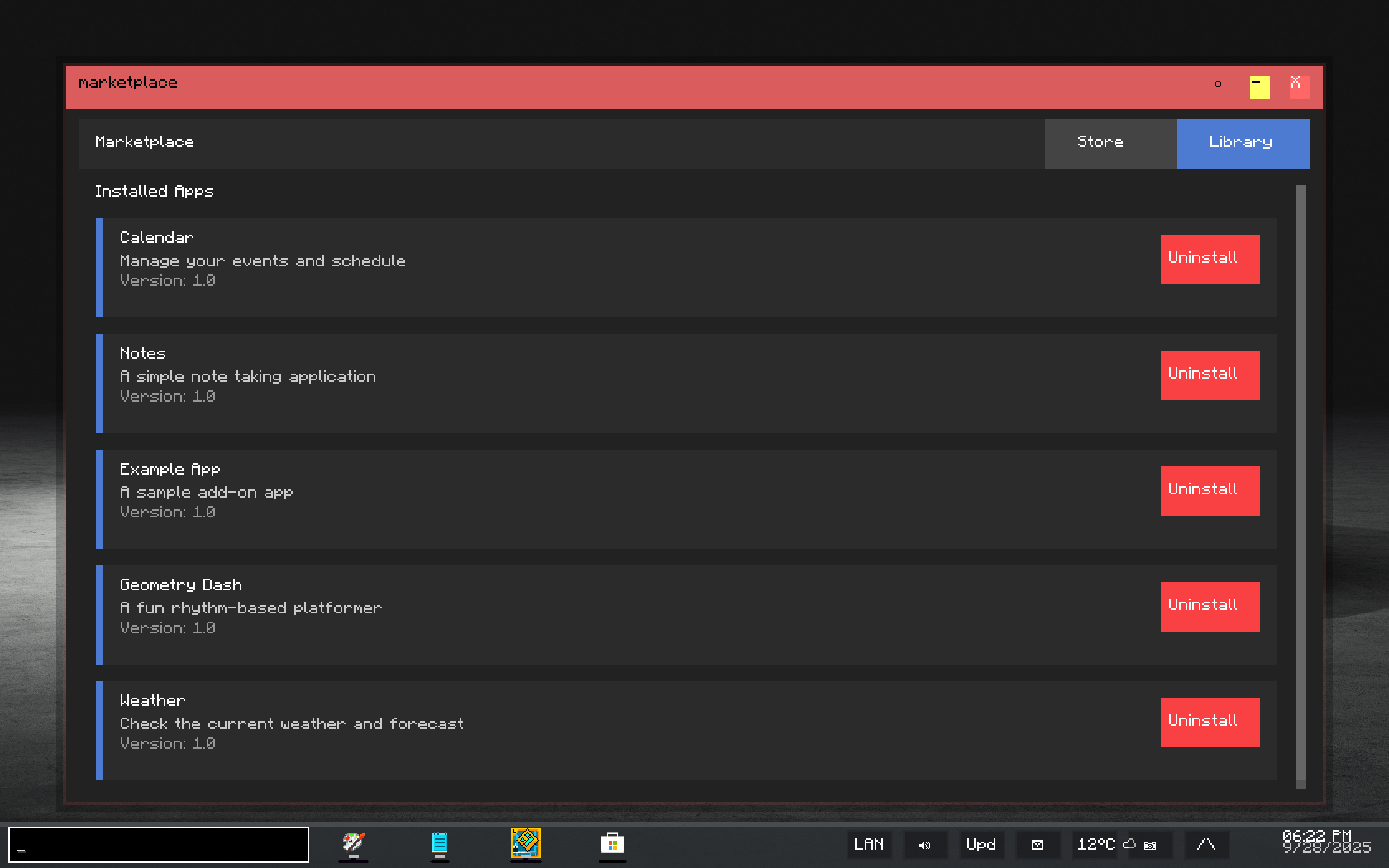The height and width of the screenshot is (868, 1389).
Task: Click the marketplace store bag icon
Action: 613,844
